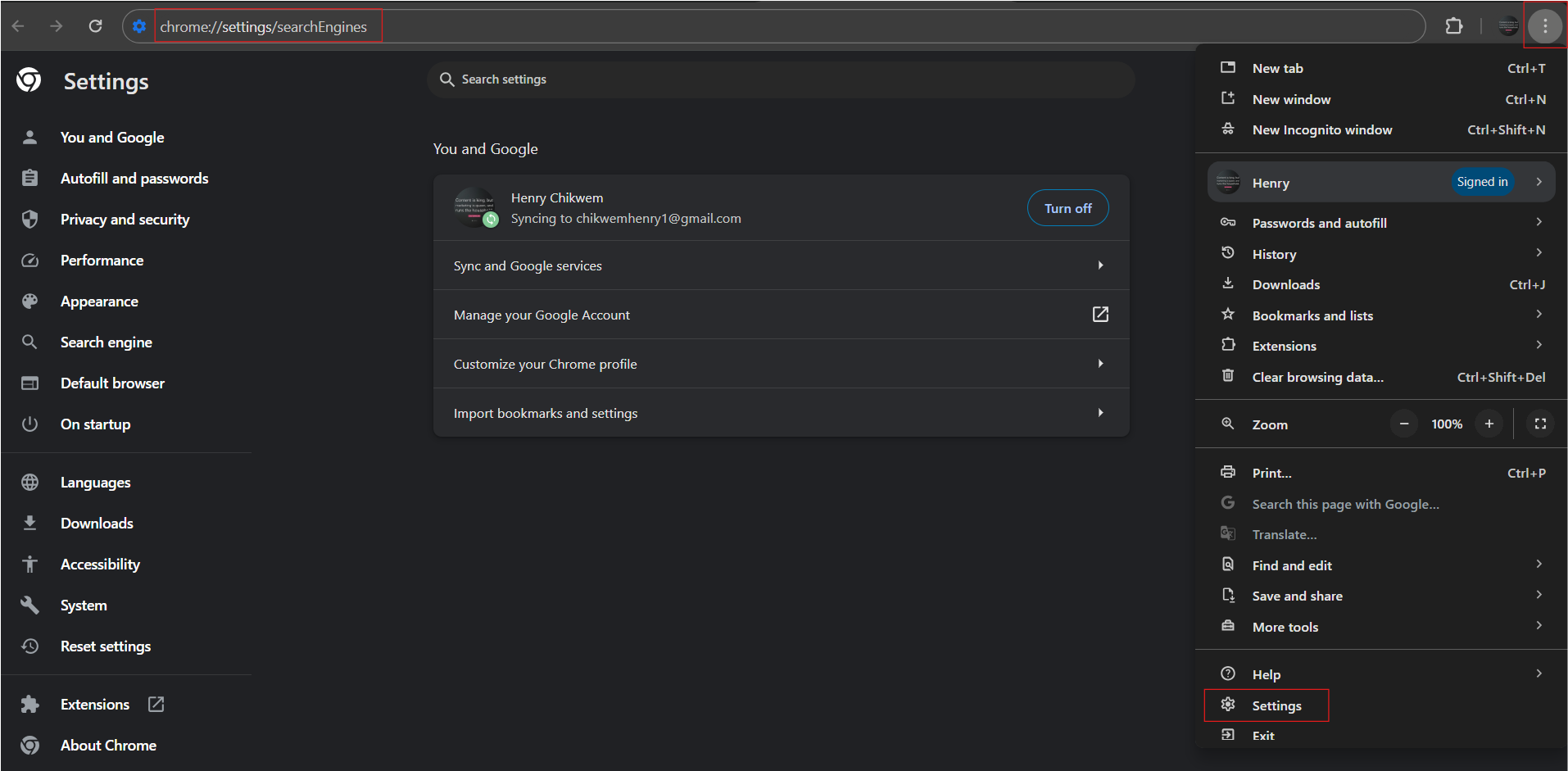Click the browser forward arrow
1568x771 pixels.
56,26
